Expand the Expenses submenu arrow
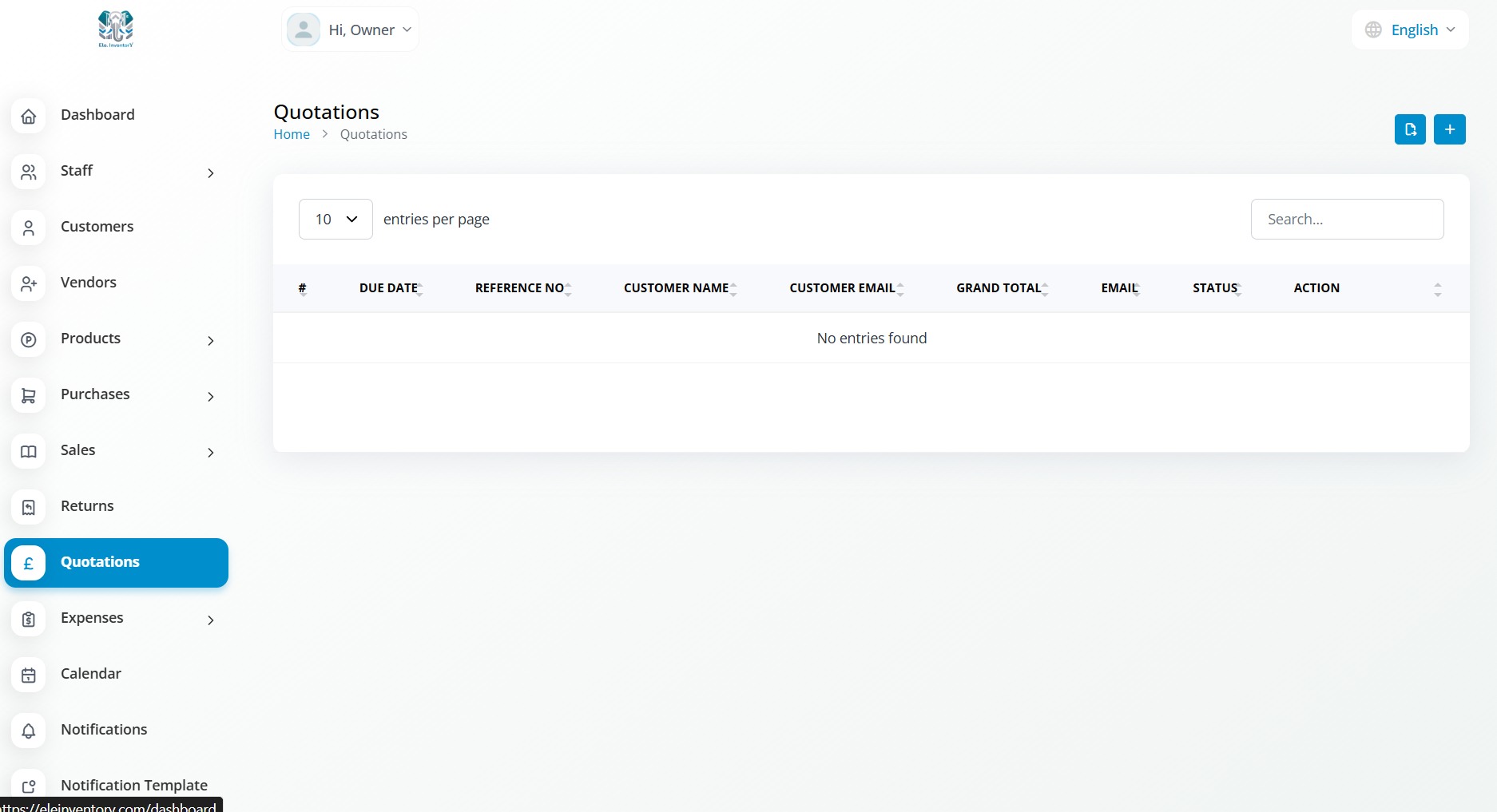The image size is (1497, 812). tap(211, 620)
